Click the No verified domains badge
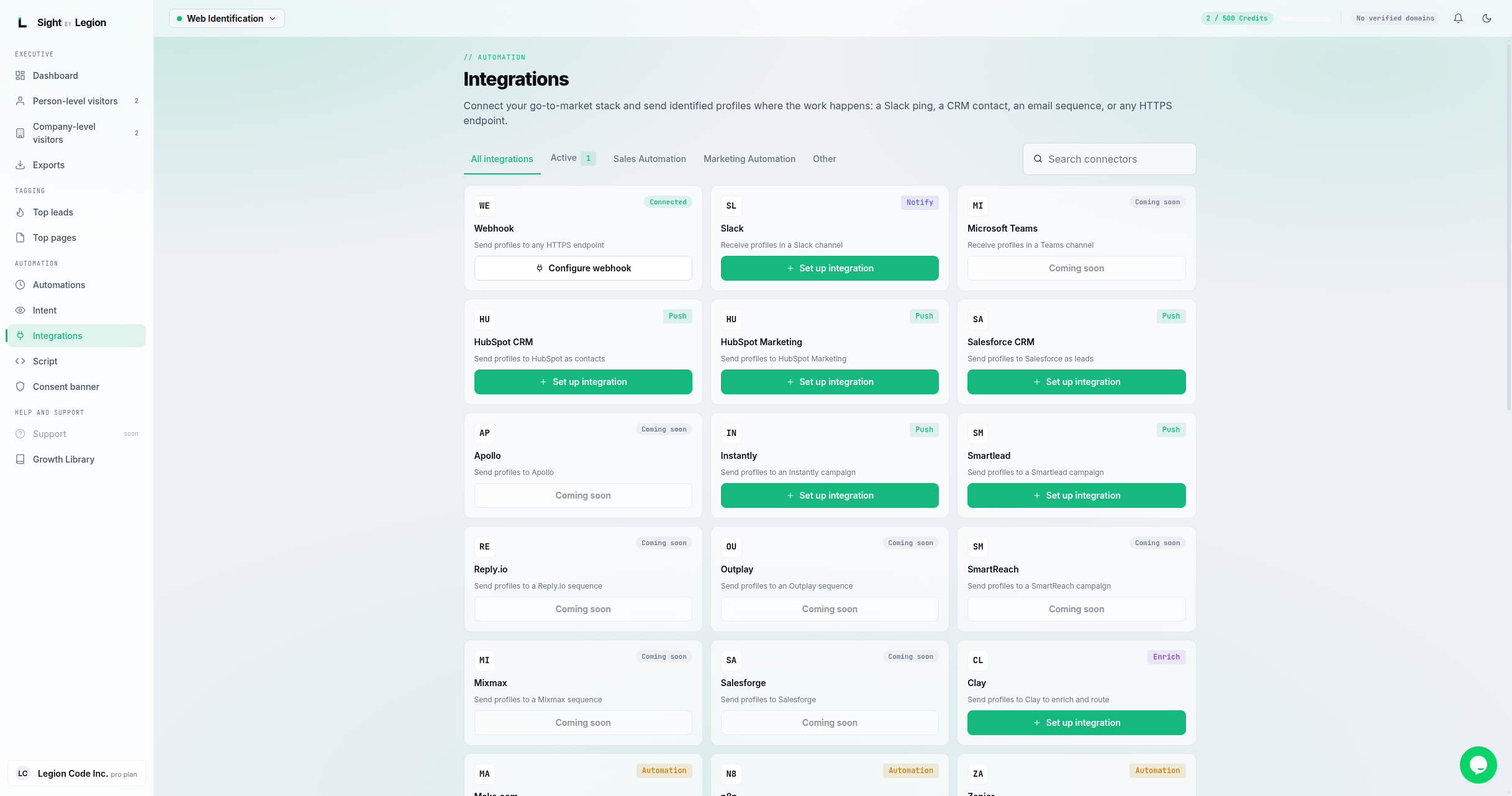This screenshot has width=1512, height=796. point(1395,19)
